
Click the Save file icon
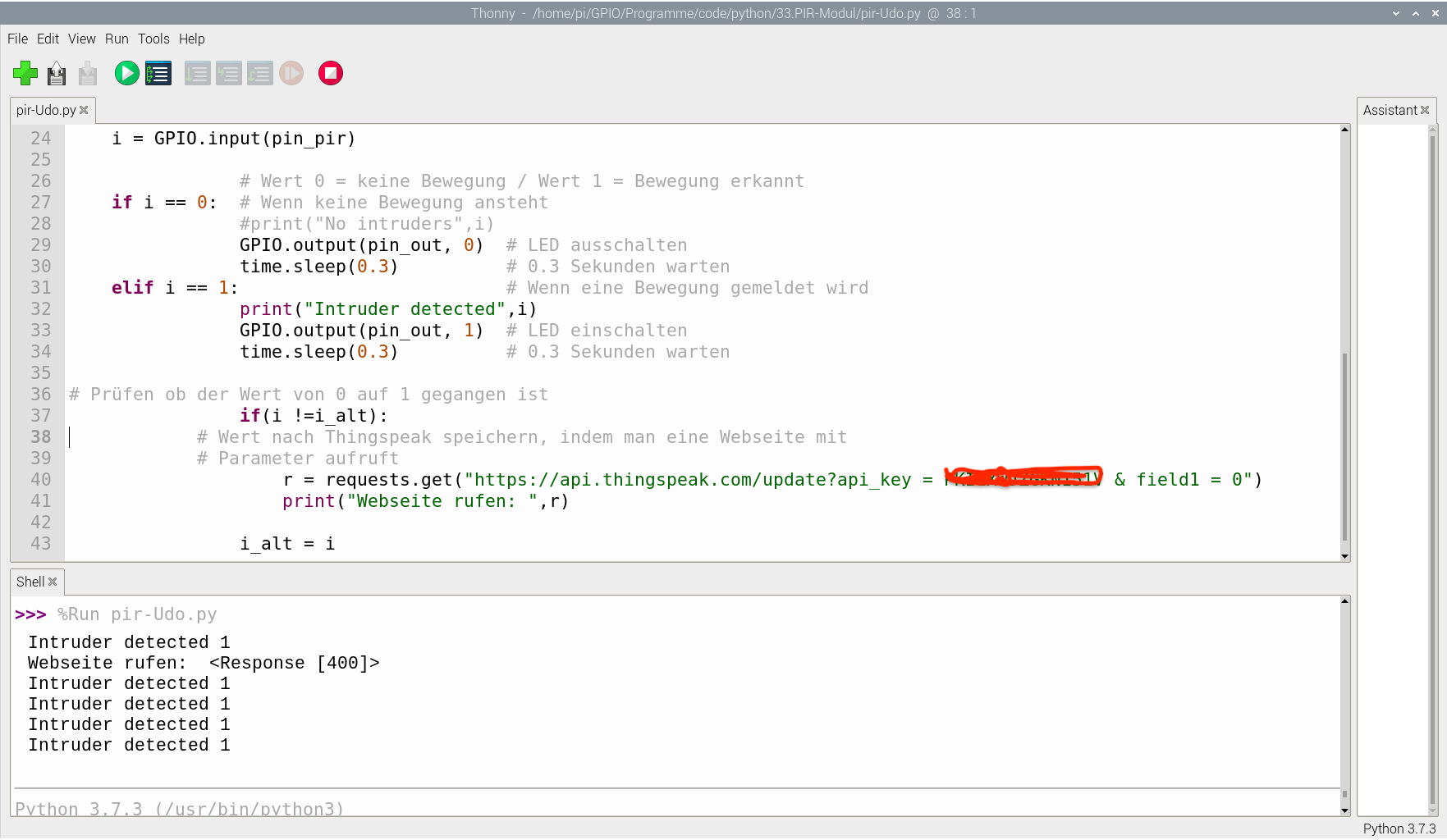88,74
